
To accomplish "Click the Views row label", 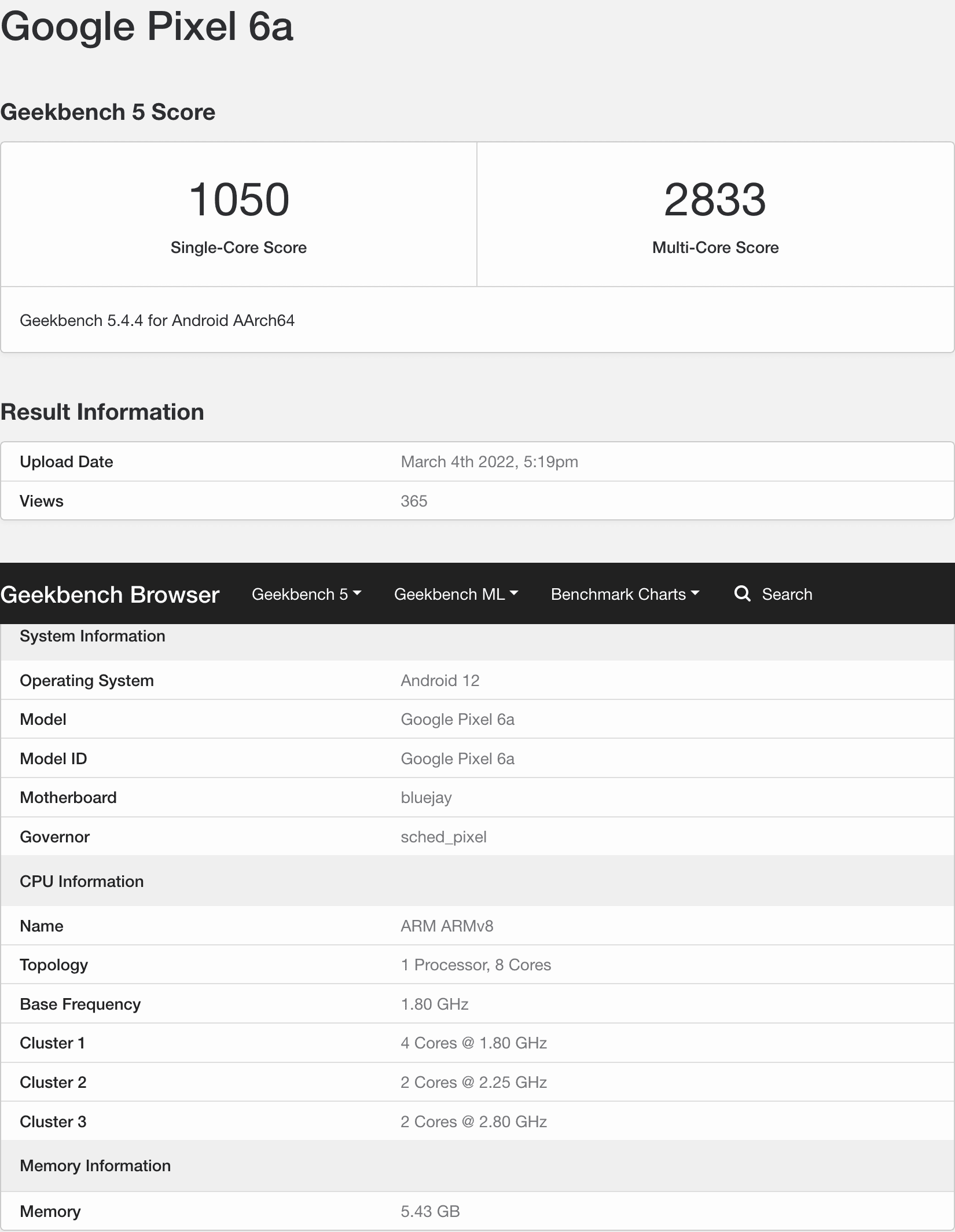I will 42,501.
